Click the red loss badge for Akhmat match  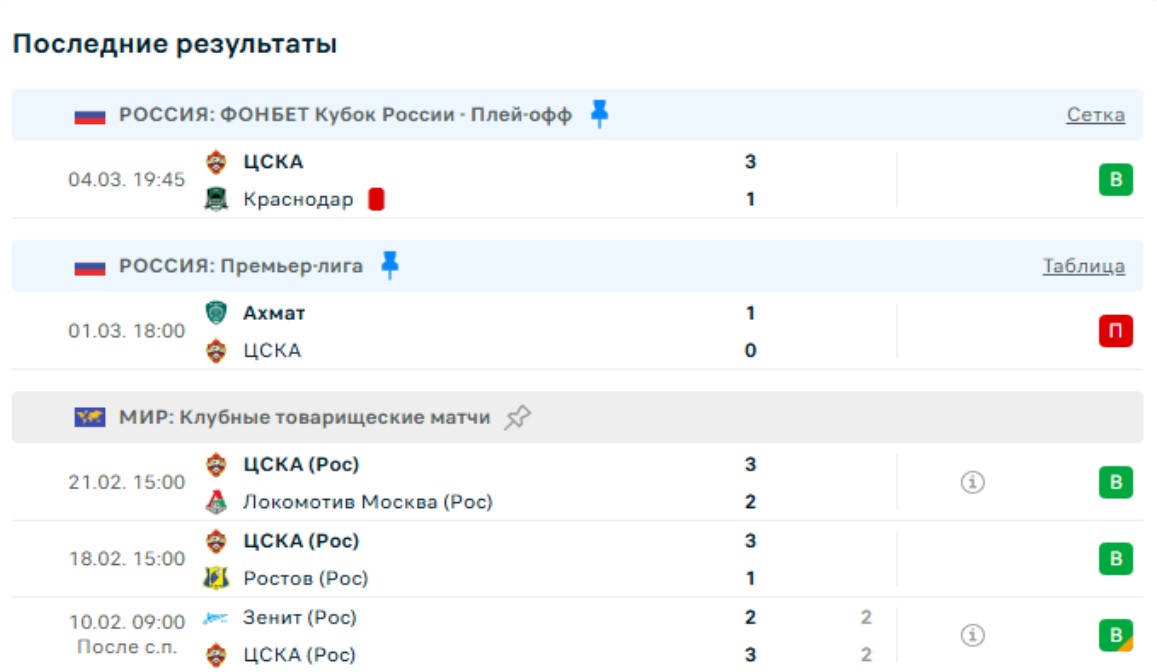(1116, 332)
